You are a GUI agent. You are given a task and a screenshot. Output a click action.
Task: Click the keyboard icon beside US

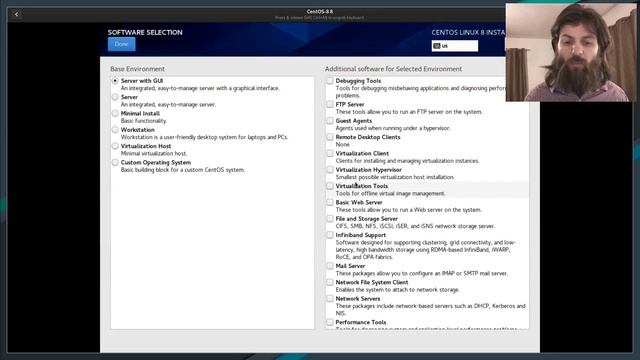437,46
